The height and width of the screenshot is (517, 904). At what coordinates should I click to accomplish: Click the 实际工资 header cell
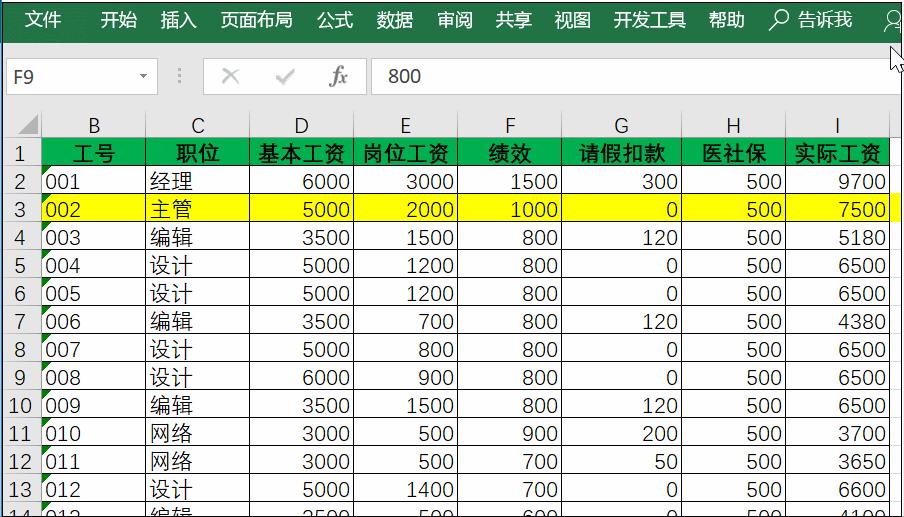837,153
